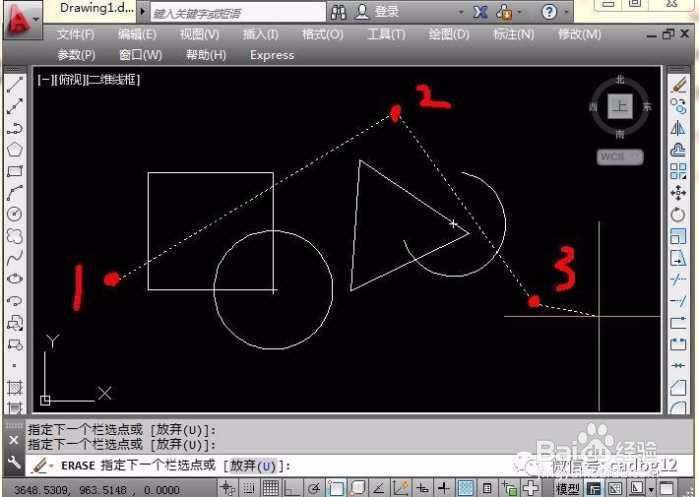
Task: Click the top face 上 of ViewCube
Action: pyautogui.click(x=620, y=107)
